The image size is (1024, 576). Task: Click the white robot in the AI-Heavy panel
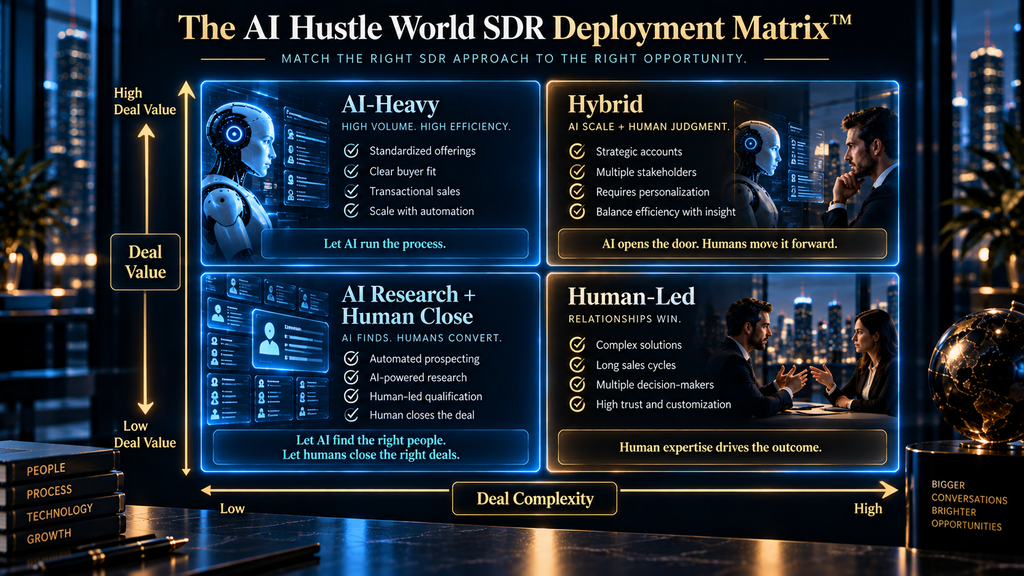(x=240, y=180)
